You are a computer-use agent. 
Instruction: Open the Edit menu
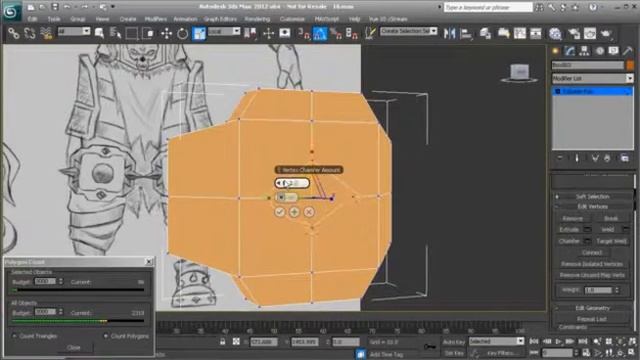click(x=32, y=19)
